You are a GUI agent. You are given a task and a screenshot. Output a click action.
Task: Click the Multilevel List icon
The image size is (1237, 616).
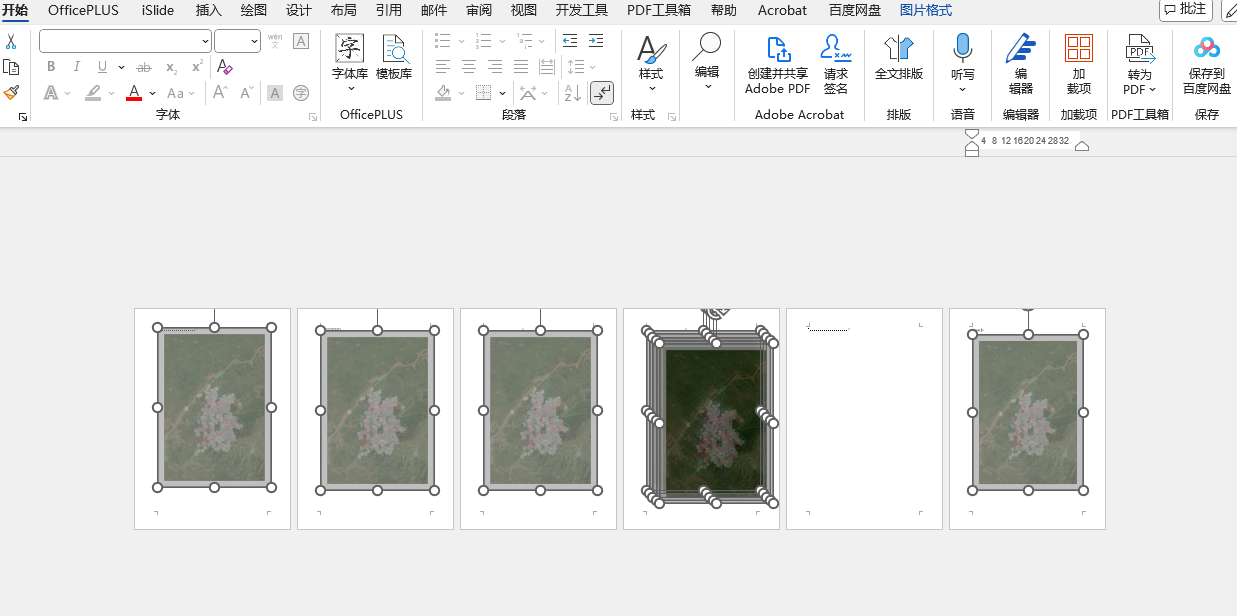click(x=525, y=41)
